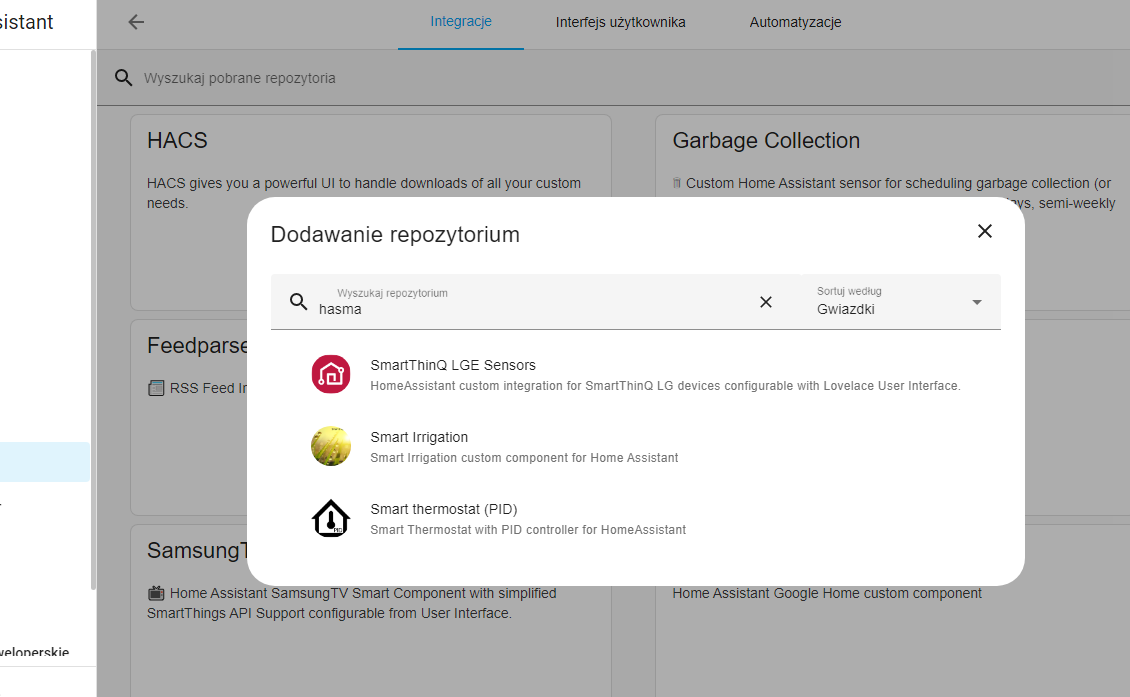Switch to the Integracje tab

point(461,22)
